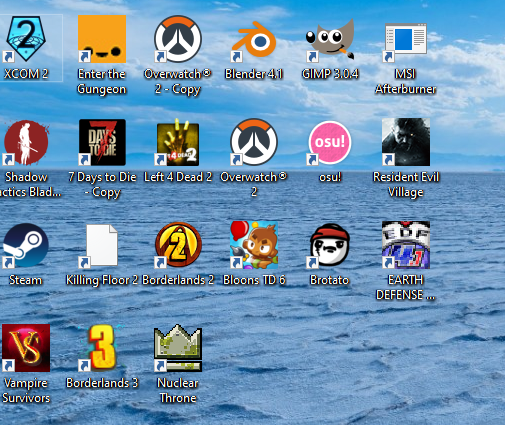
Task: Select the MSI Afterburner shortcut
Action: coord(406,39)
